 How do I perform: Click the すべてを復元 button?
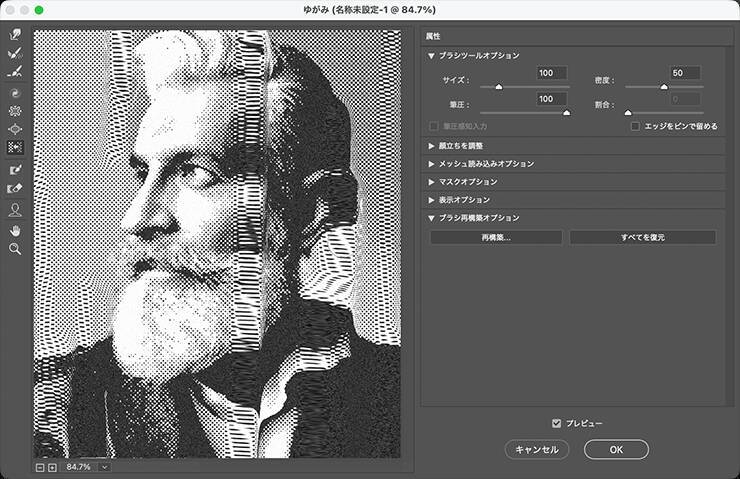(643, 237)
